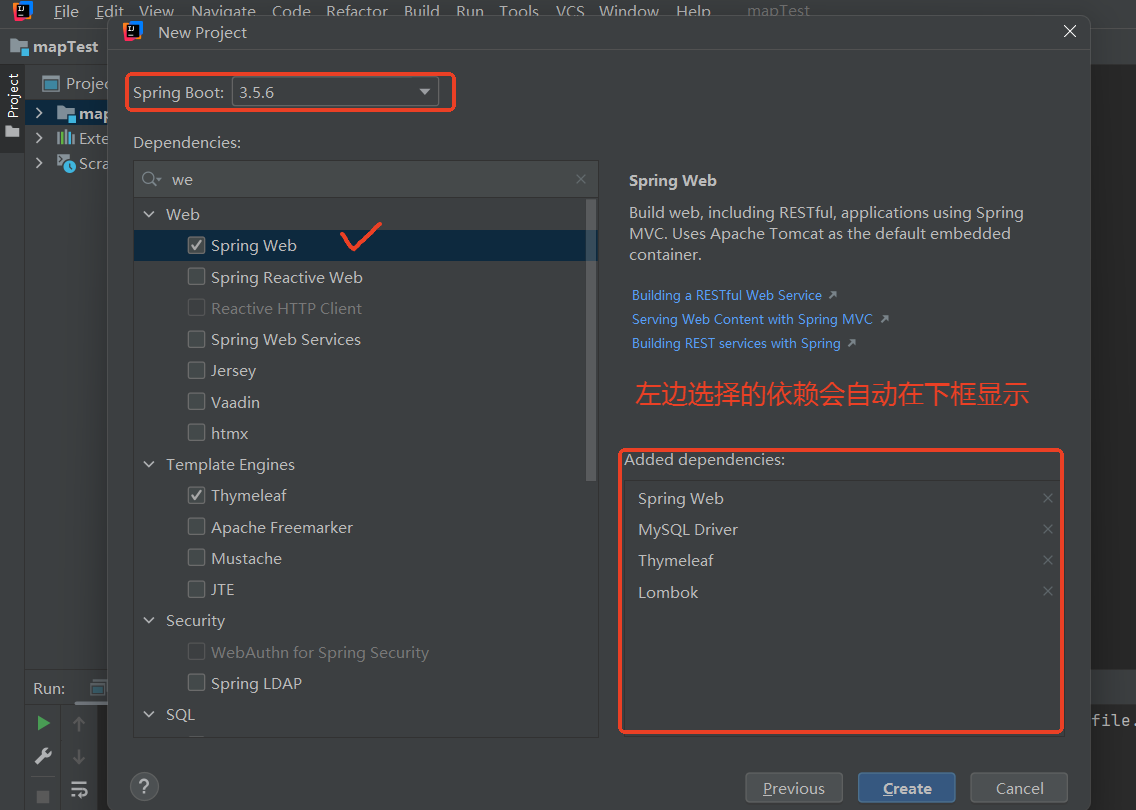Uncheck the Thymeleaf checkbox
Screen dimensions: 1136x810
[196, 495]
